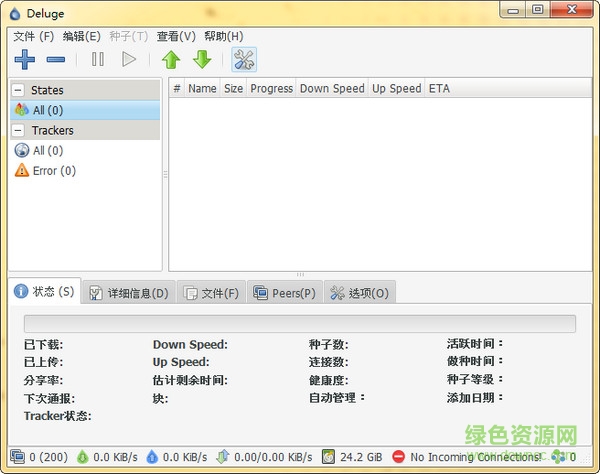Resume torrent with play icon
The width and height of the screenshot is (600, 474).
coord(128,59)
